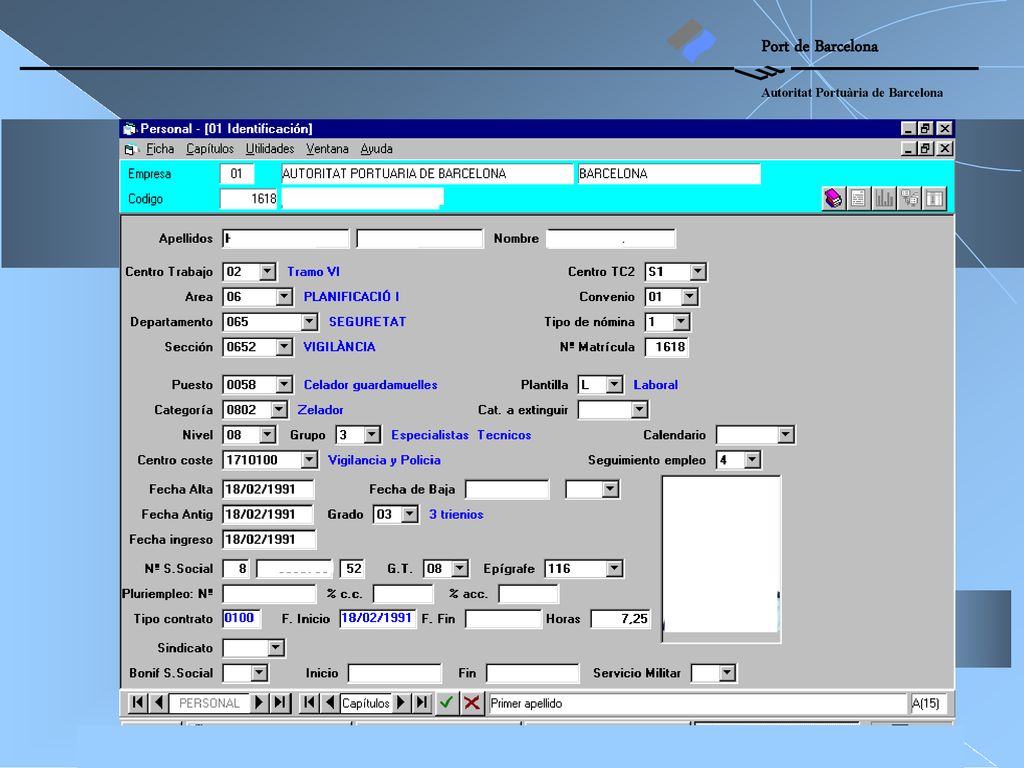Expand the Sindicato dropdown
Viewport: 1024px width, 768px height.
click(276, 648)
